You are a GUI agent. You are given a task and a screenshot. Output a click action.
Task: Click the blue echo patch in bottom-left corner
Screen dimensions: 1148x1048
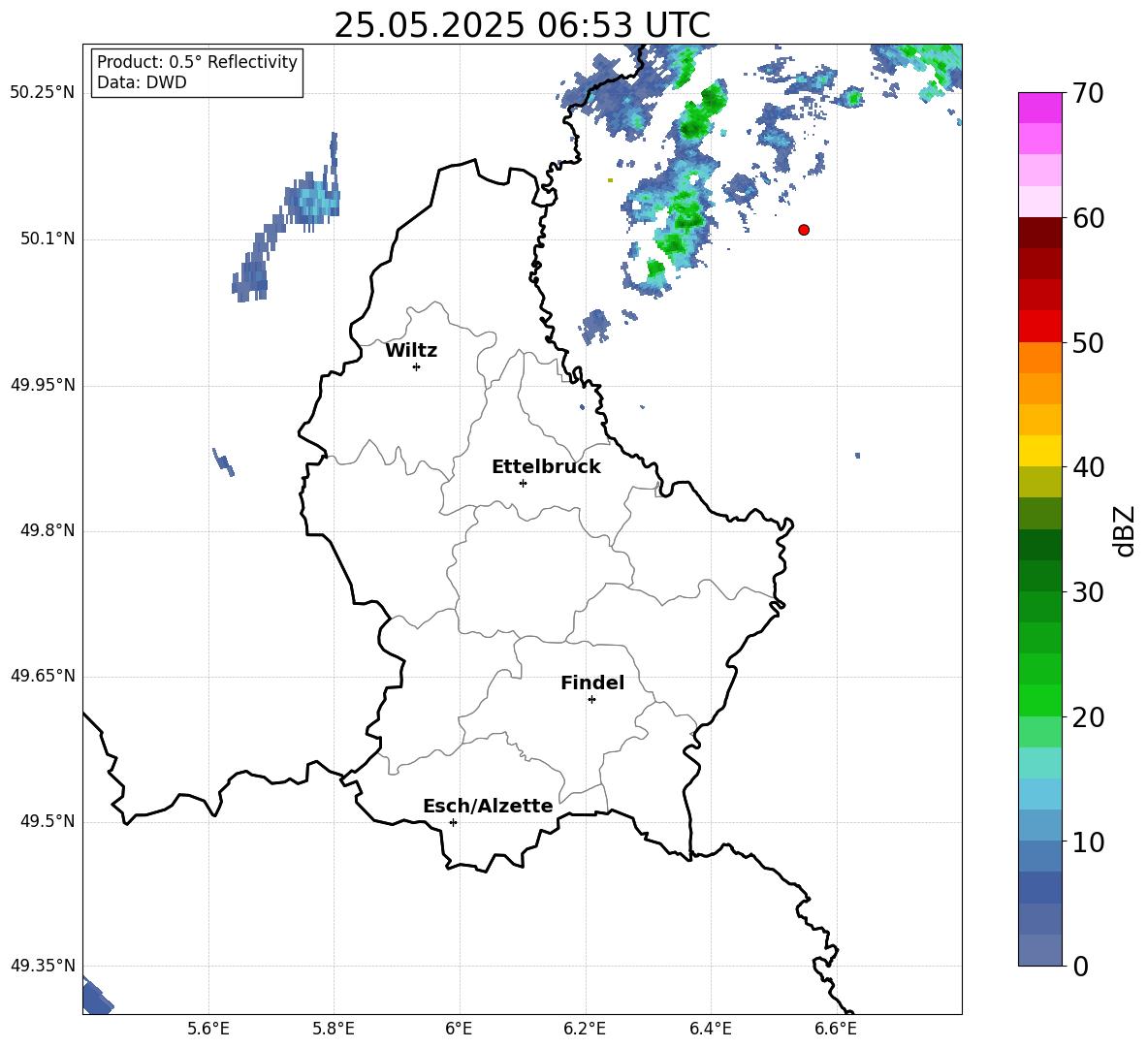[96, 996]
